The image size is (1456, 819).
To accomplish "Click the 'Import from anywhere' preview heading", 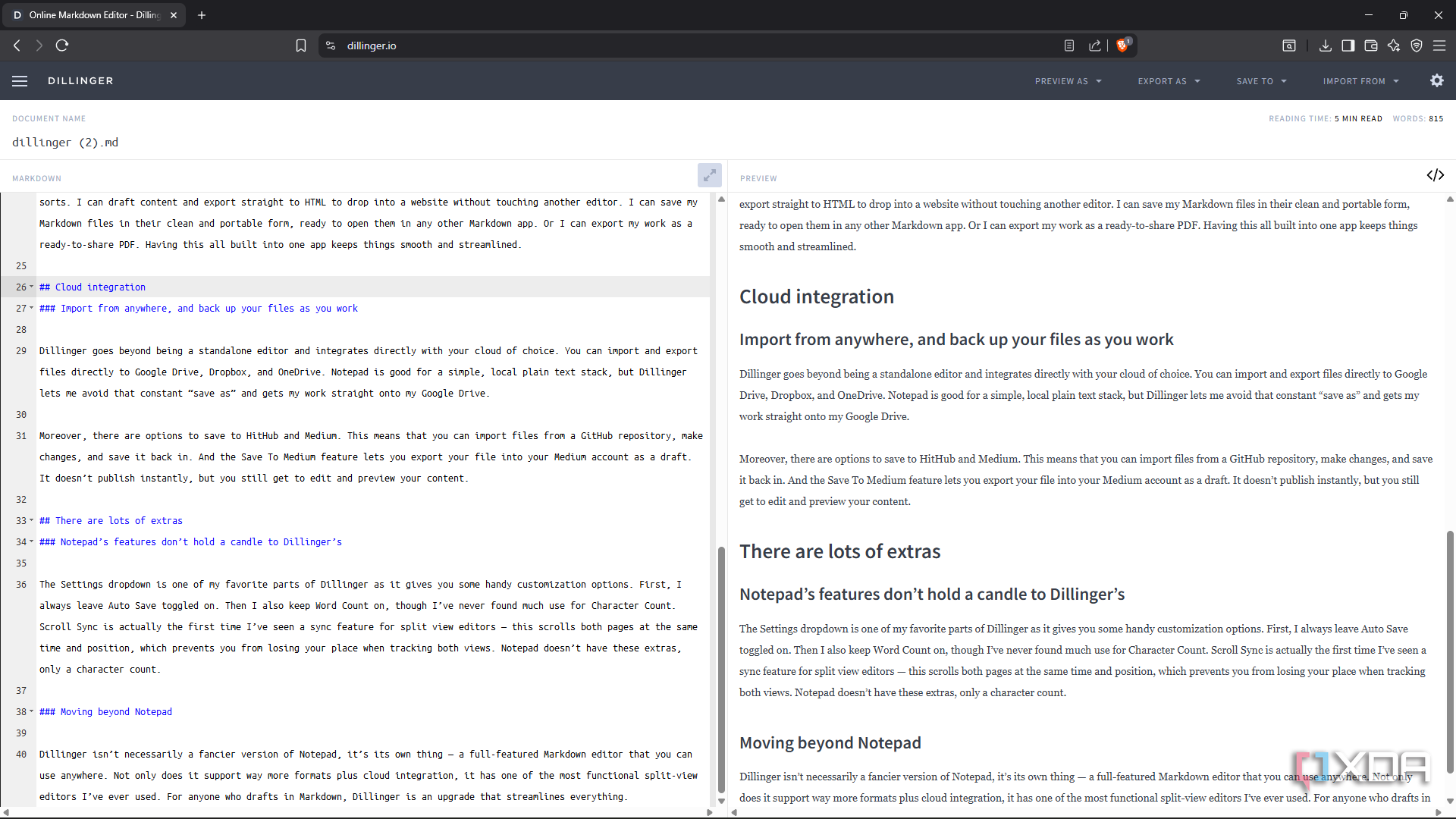I will coord(956,340).
